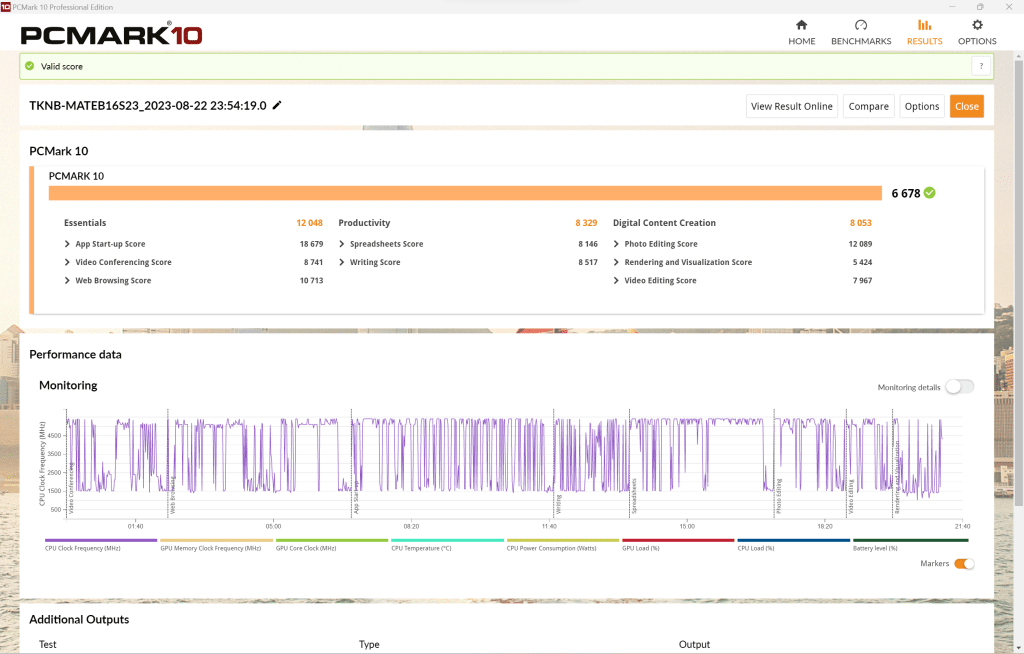Click the Photo Editing marker in chart
Viewport: 1024px width, 654px height.
click(x=778, y=497)
